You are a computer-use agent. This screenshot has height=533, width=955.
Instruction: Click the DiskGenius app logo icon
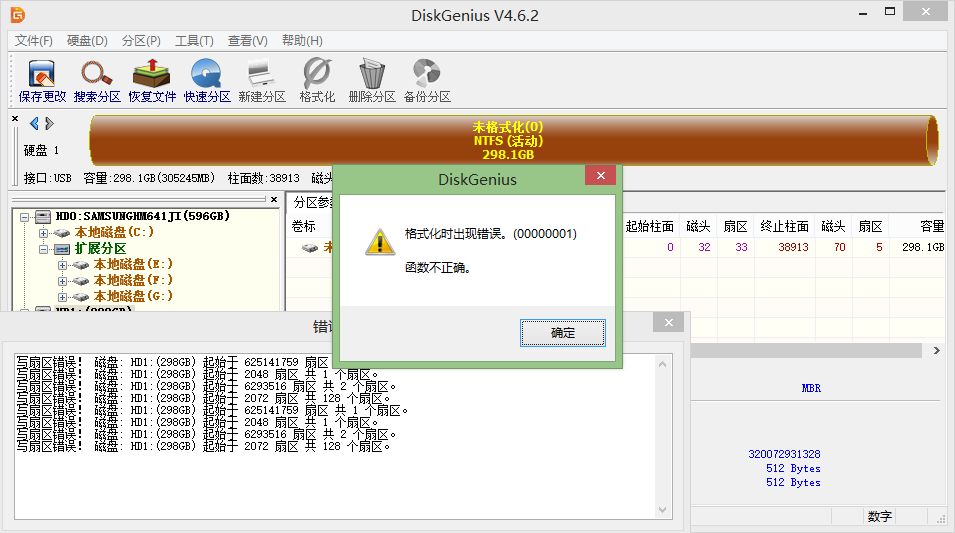pos(18,15)
